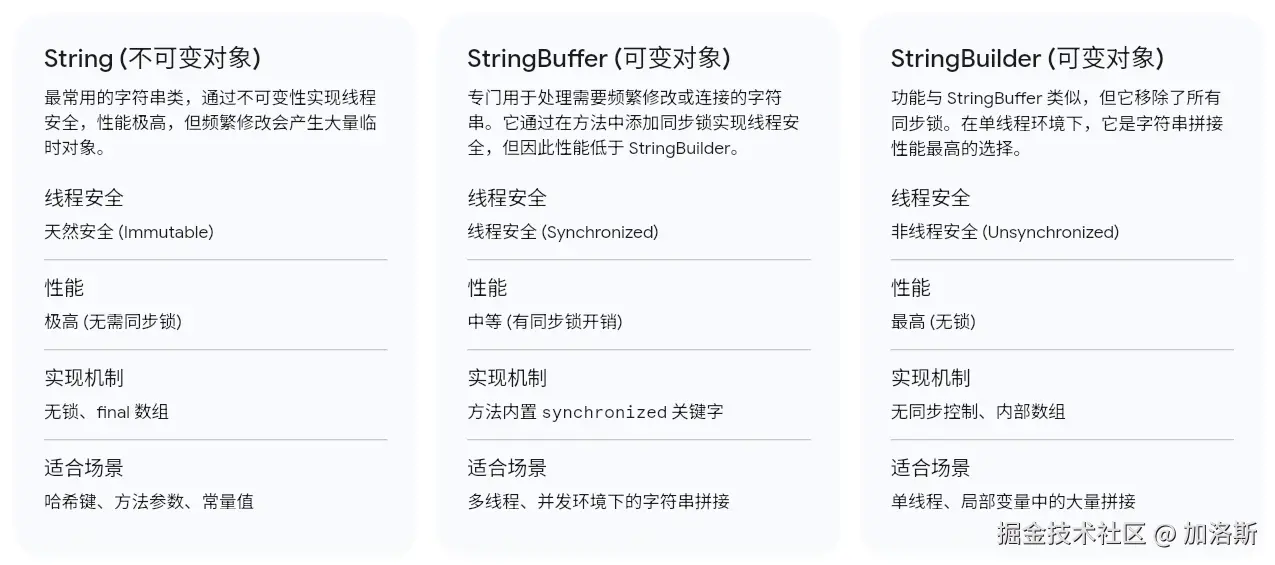Select 极高 (无需同步锁) performance value
Screen dimensions: 1275x565
113,322
